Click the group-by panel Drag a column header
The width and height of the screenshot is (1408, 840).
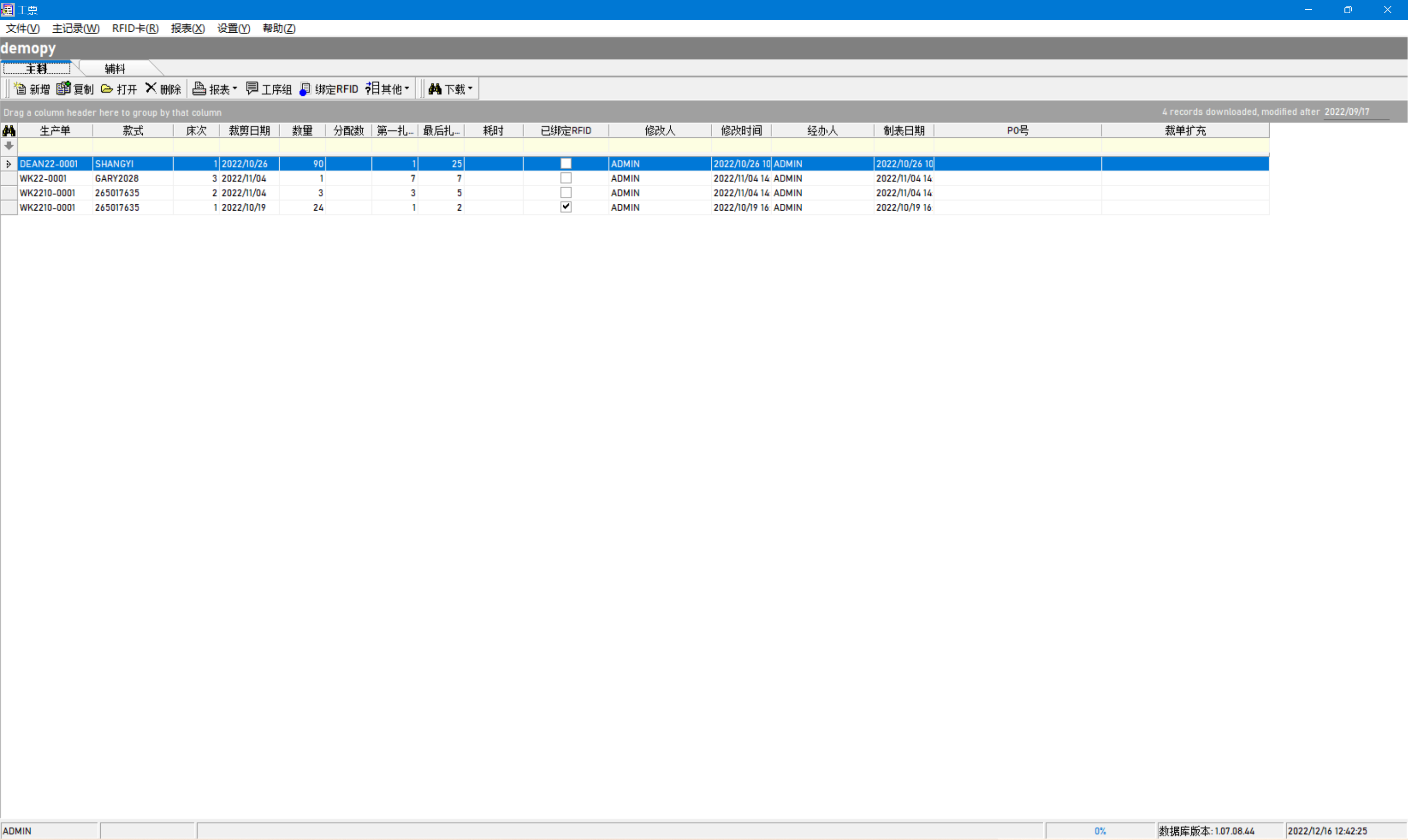coord(112,113)
